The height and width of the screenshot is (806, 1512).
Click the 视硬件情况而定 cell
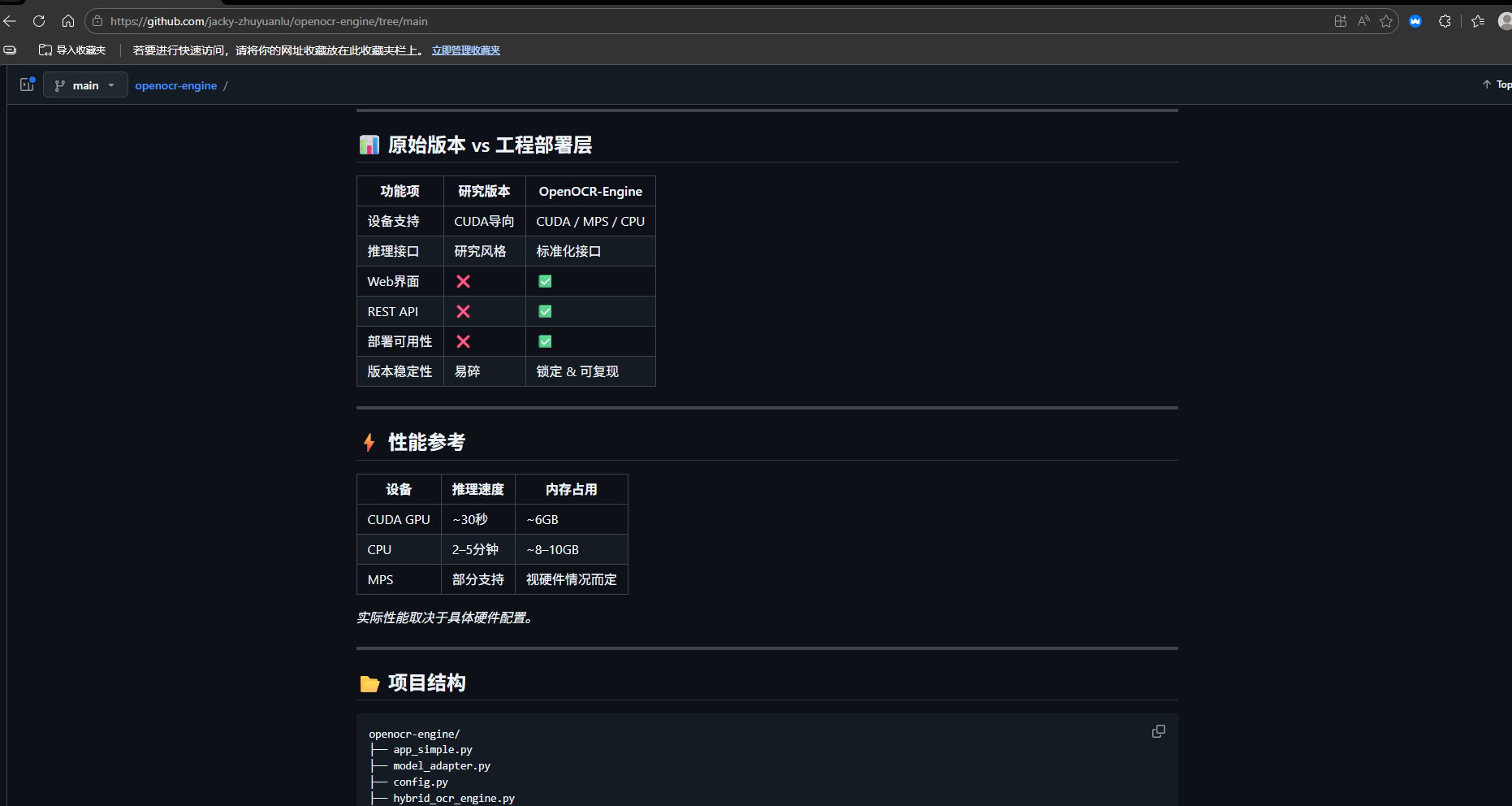(x=572, y=580)
